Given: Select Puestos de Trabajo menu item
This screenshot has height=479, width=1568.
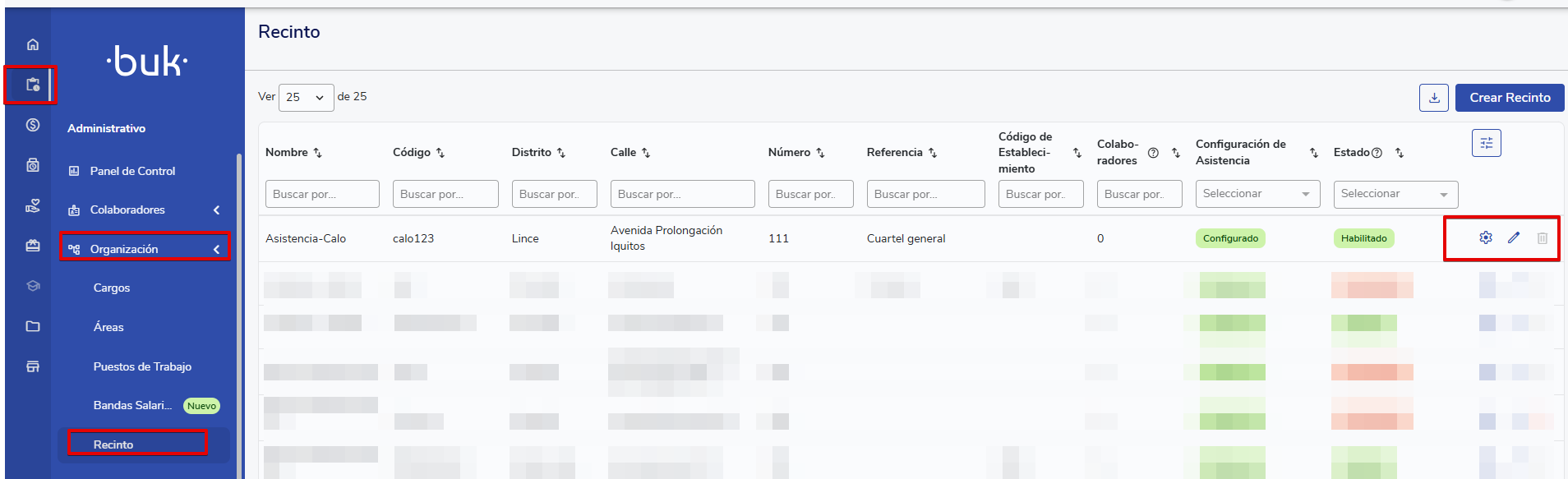Looking at the screenshot, I should pyautogui.click(x=142, y=366).
